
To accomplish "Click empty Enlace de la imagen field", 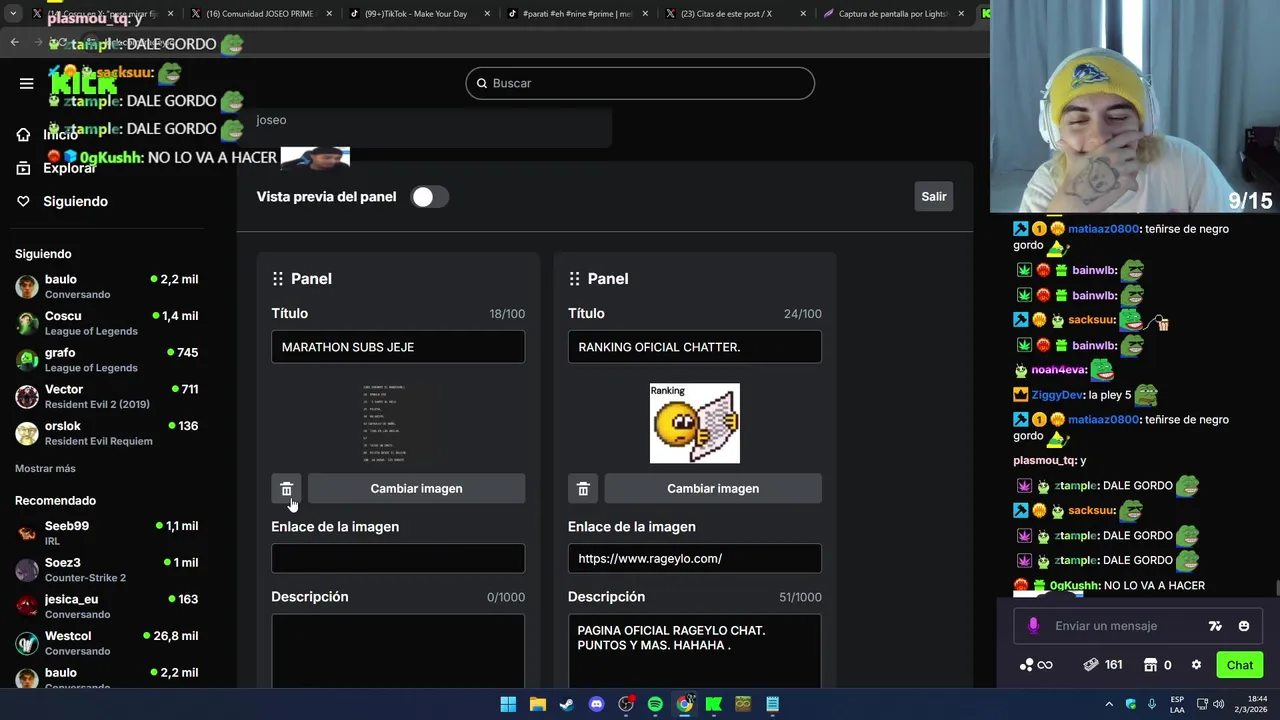I will pyautogui.click(x=398, y=558).
